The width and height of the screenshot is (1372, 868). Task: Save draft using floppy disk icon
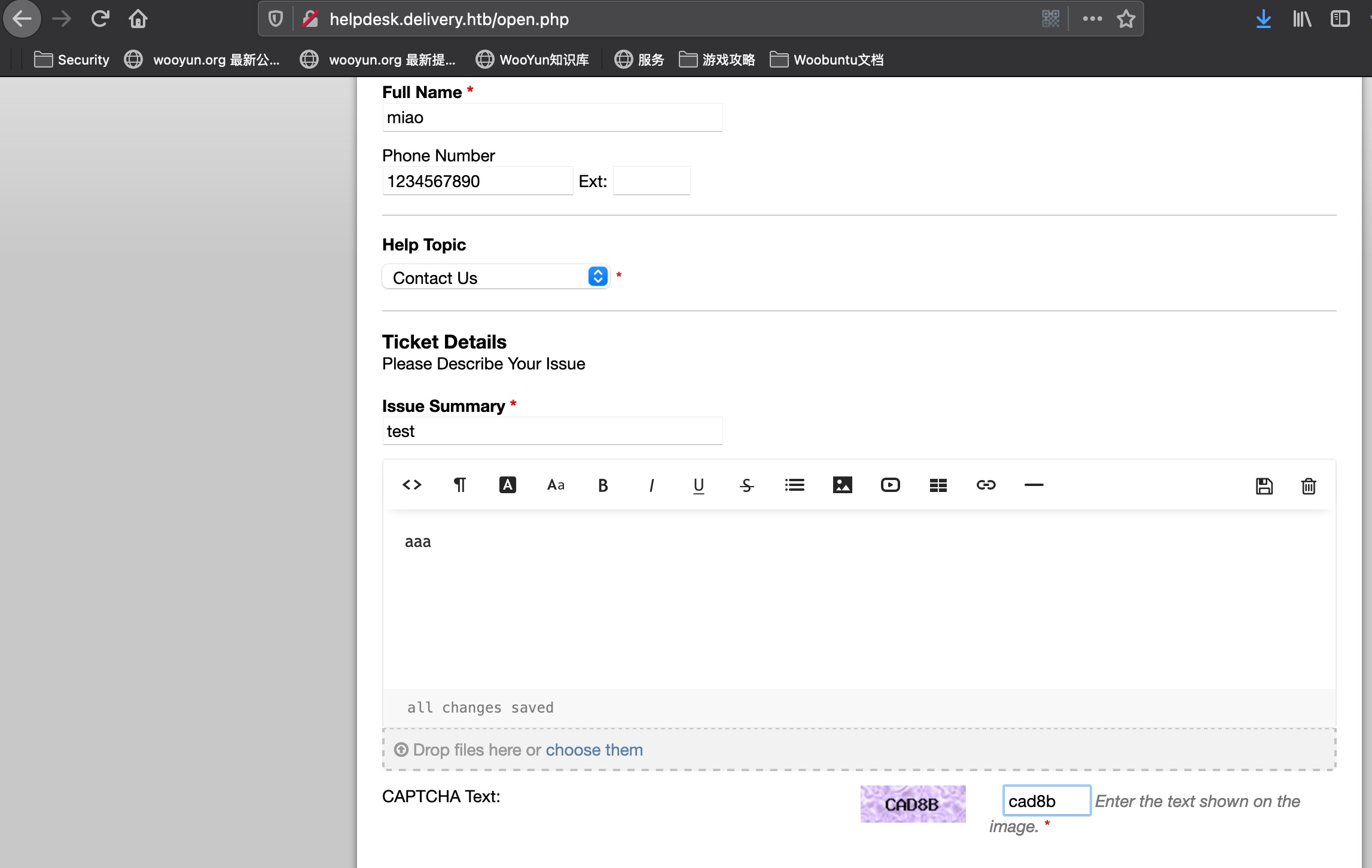pyautogui.click(x=1264, y=486)
